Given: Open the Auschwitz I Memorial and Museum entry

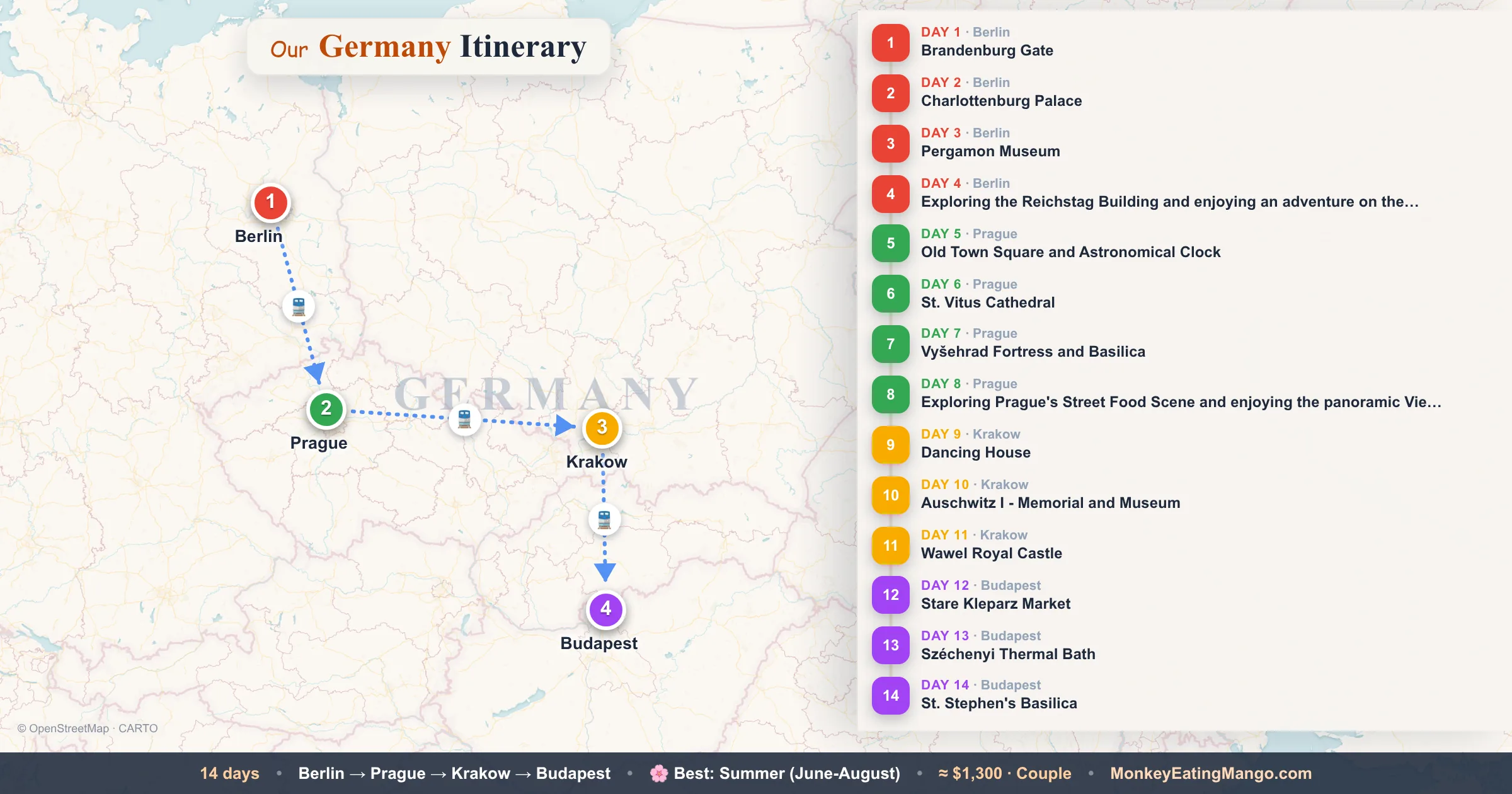Looking at the screenshot, I should pyautogui.click(x=1050, y=503).
